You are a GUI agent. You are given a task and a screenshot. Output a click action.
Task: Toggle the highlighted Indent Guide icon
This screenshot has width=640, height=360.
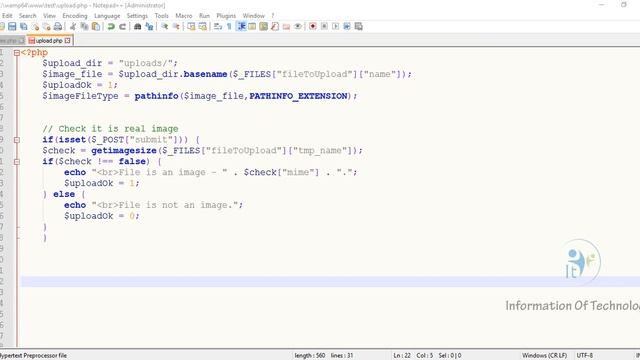point(241,27)
